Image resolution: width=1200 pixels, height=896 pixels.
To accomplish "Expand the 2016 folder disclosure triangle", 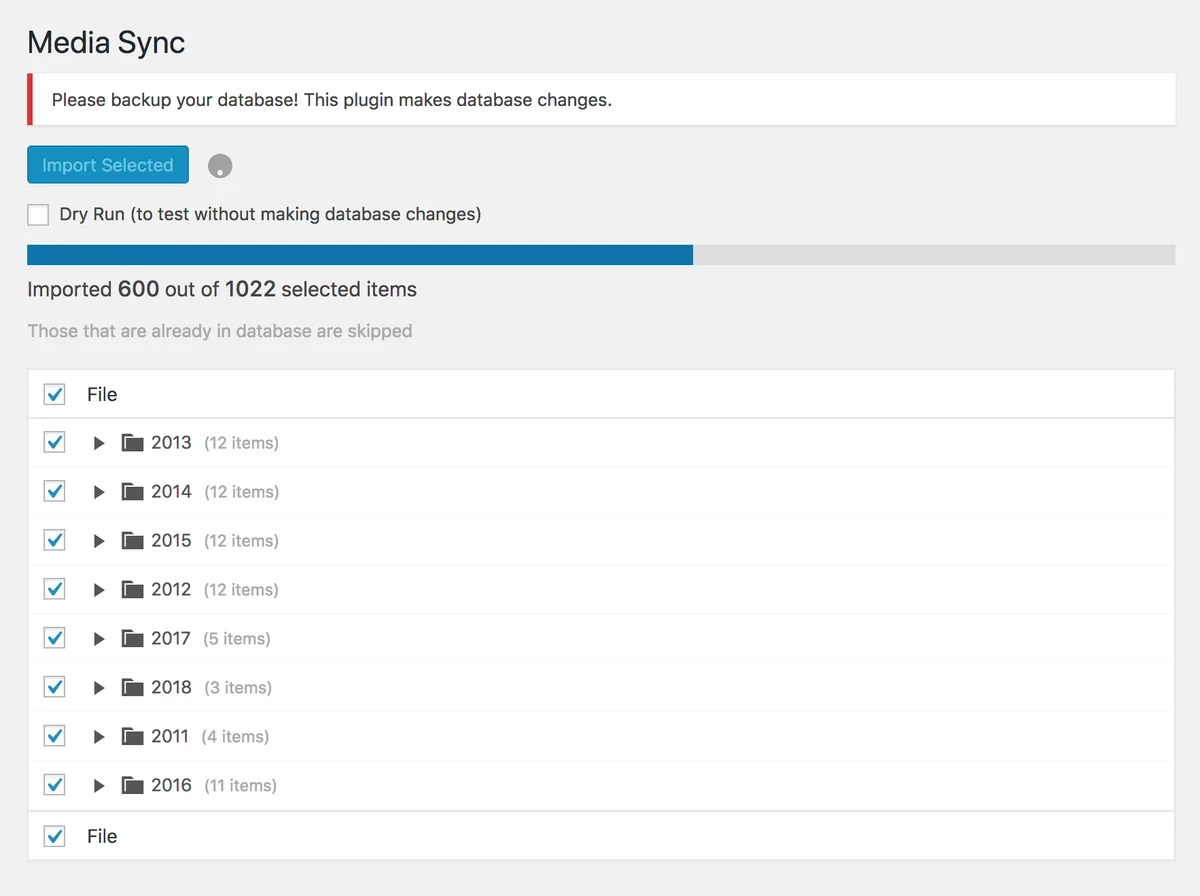I will 99,786.
